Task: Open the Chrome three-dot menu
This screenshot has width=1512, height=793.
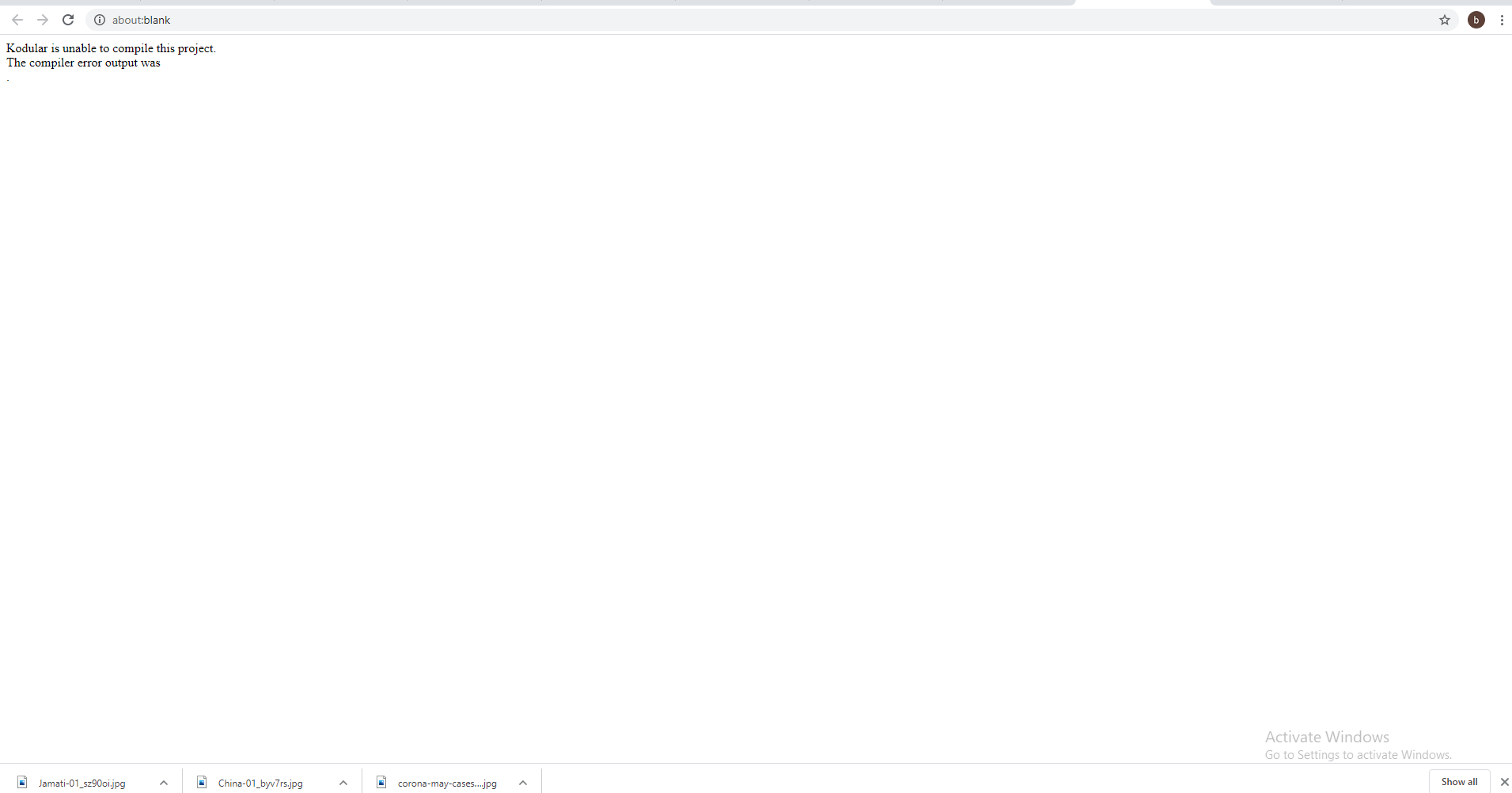Action: click(1501, 20)
